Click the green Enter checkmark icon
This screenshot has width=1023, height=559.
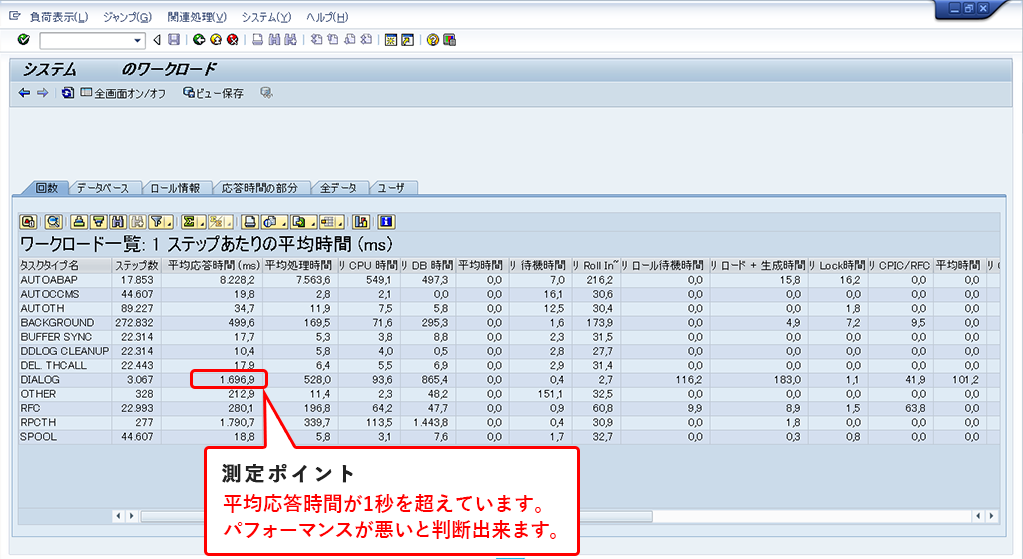23,40
